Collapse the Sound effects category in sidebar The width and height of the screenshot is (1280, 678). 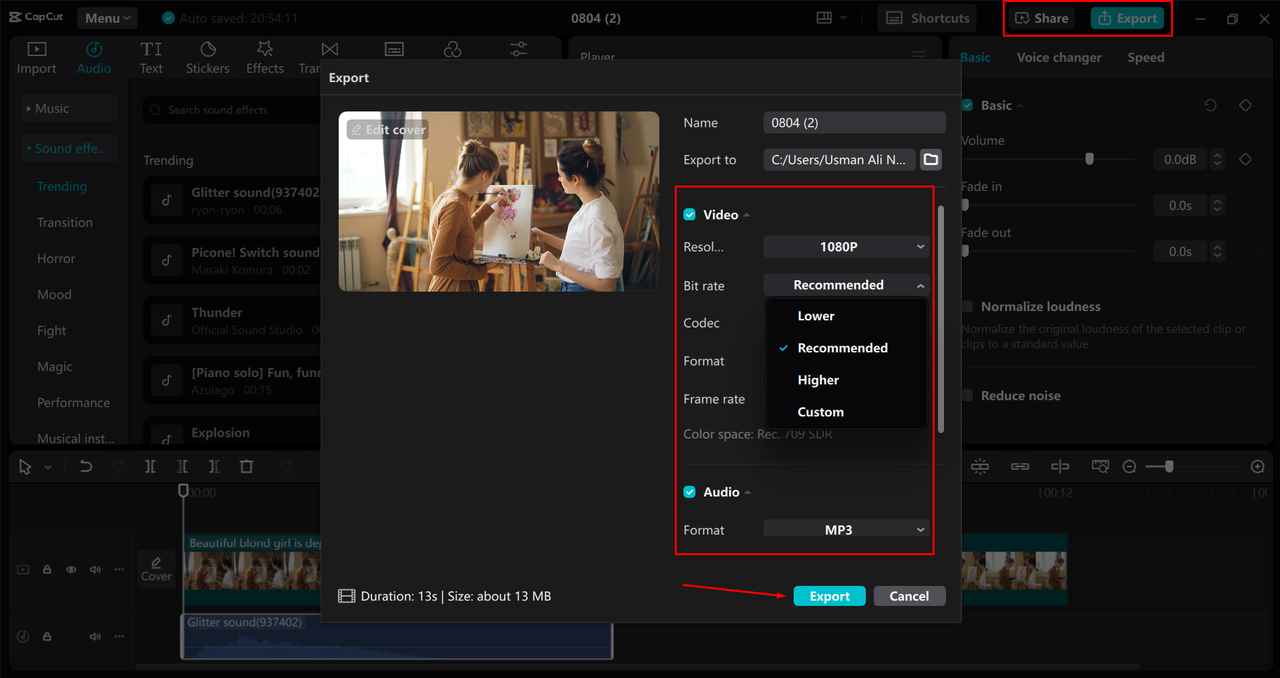pos(69,148)
